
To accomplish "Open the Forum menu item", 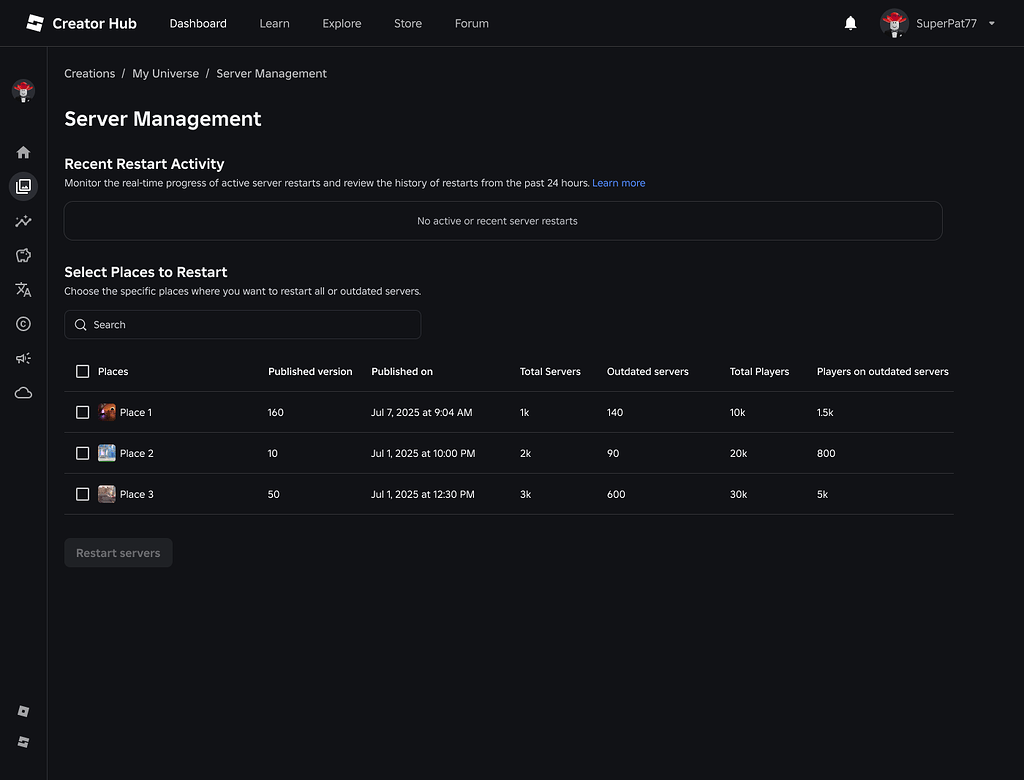I will tap(471, 23).
